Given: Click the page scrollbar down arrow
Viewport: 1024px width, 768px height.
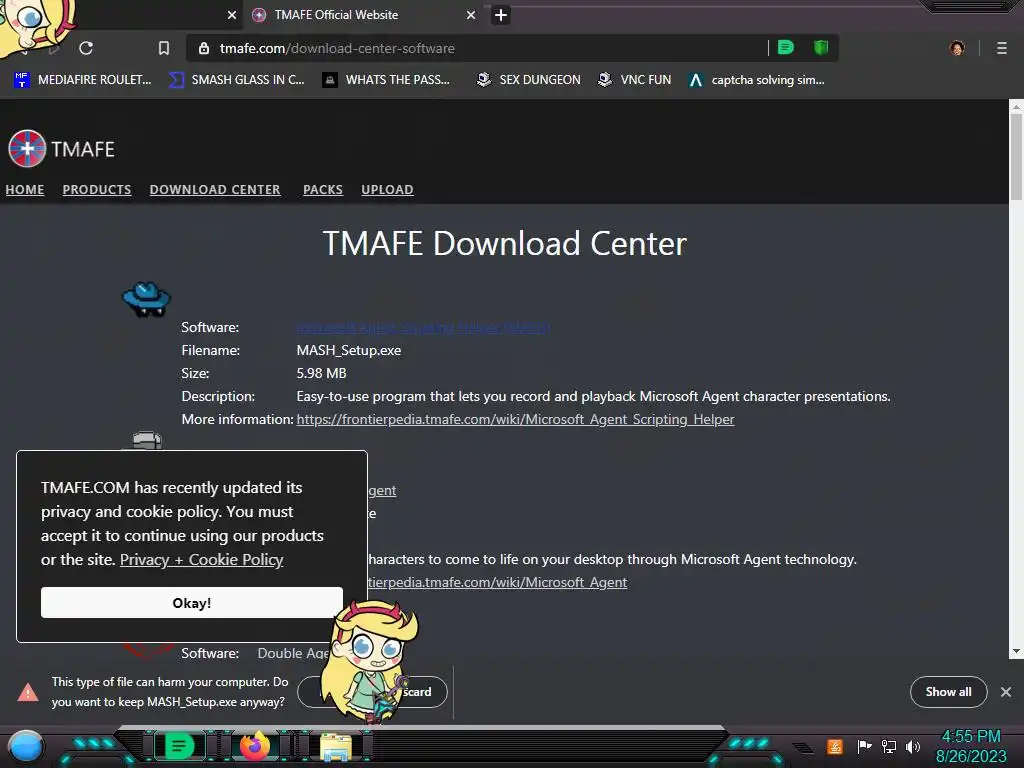Looking at the screenshot, I should [x=1016, y=651].
